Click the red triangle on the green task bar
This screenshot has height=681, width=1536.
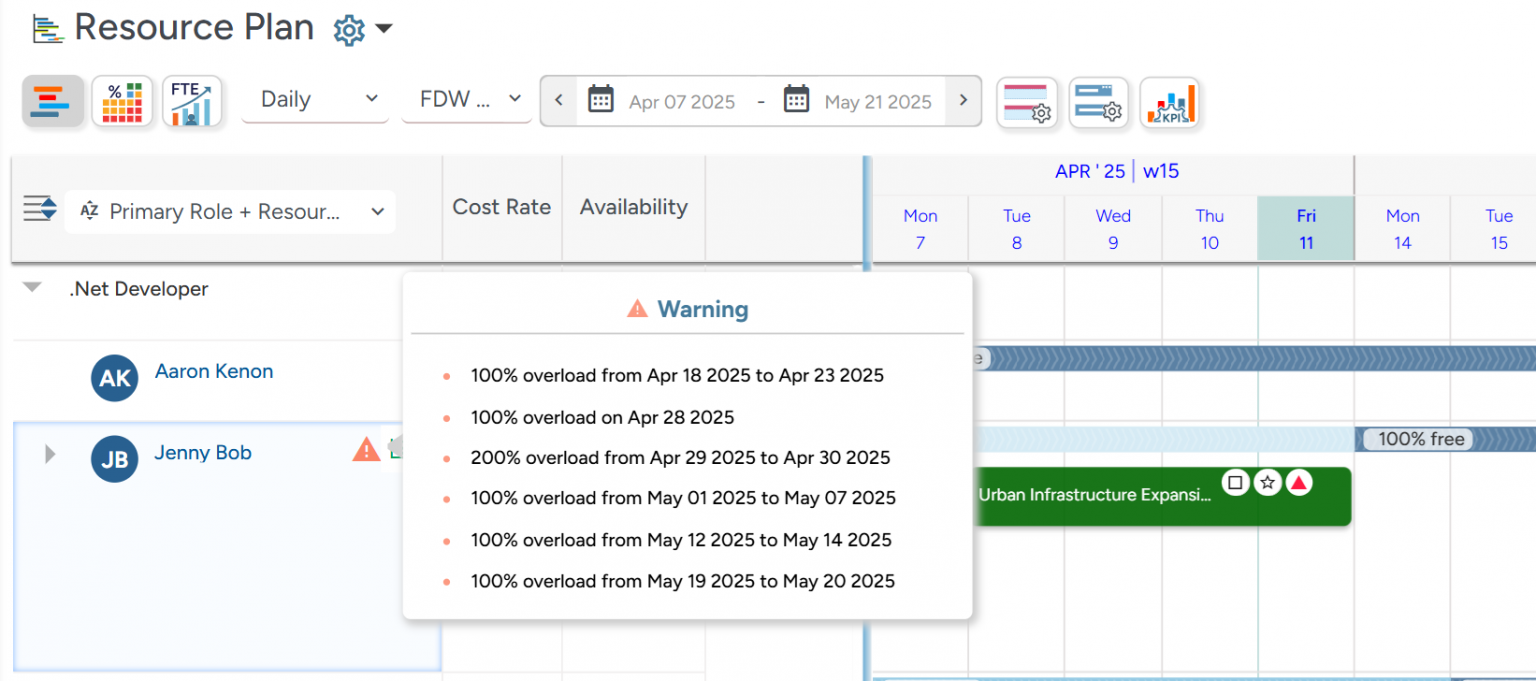(x=1299, y=482)
